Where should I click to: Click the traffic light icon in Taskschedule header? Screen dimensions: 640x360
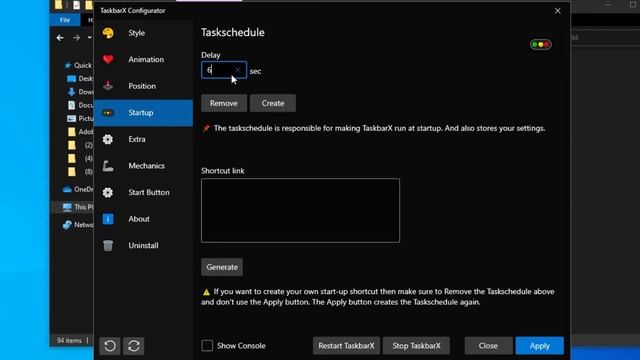540,44
